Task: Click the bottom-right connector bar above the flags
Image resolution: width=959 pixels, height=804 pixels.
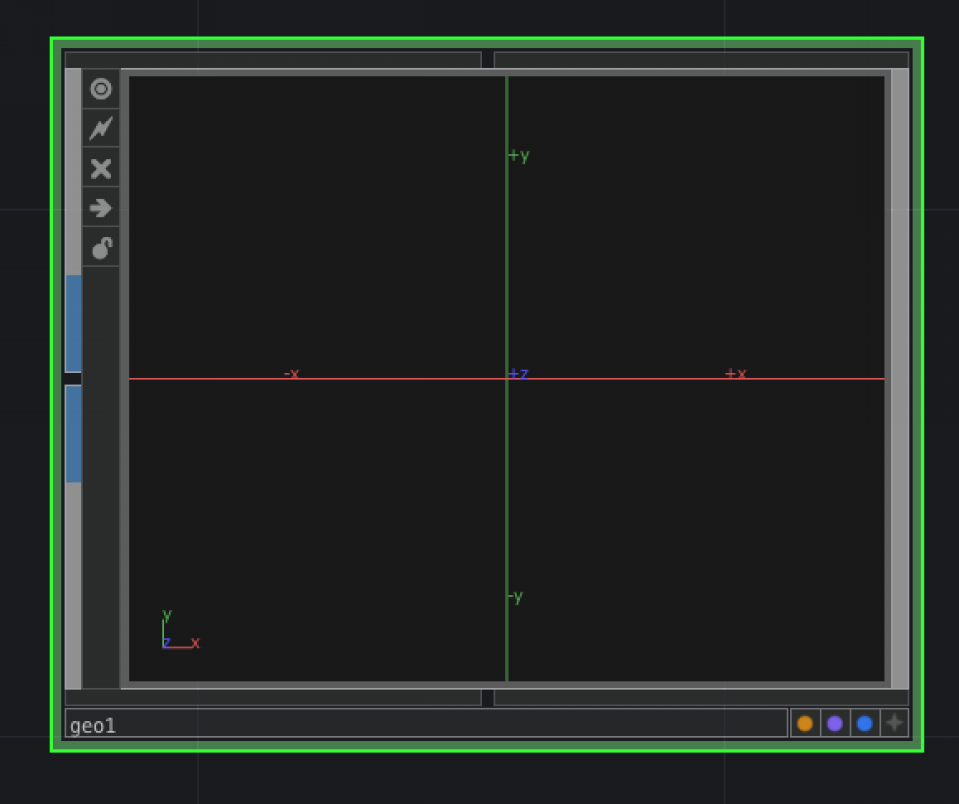Action: [x=701, y=698]
